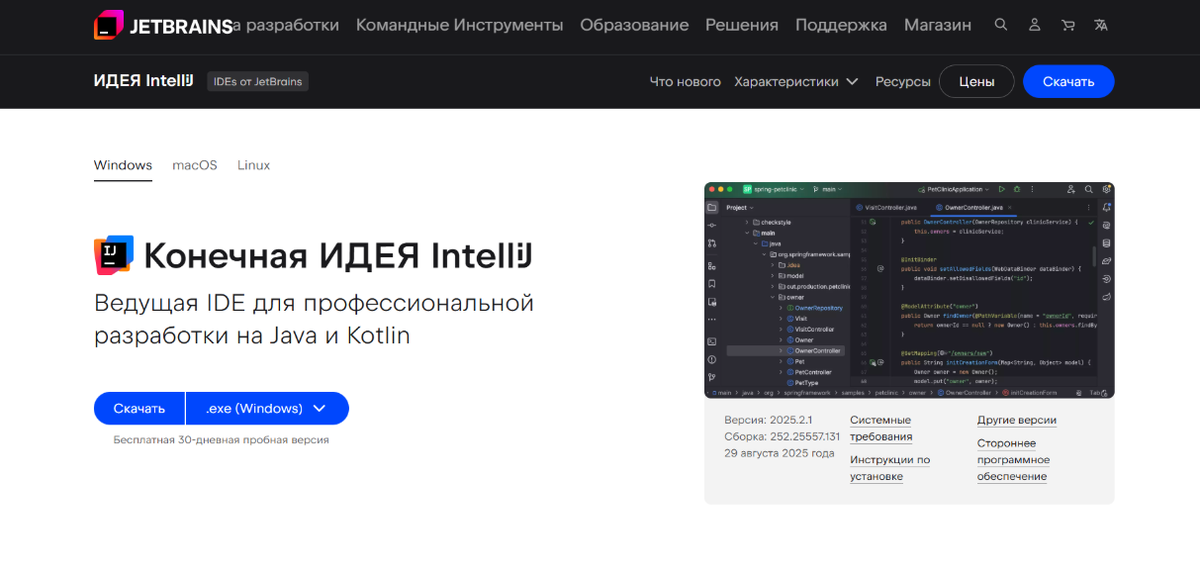The width and height of the screenshot is (1200, 574).
Task: Open the Инструкции по установке link
Action: point(890,468)
